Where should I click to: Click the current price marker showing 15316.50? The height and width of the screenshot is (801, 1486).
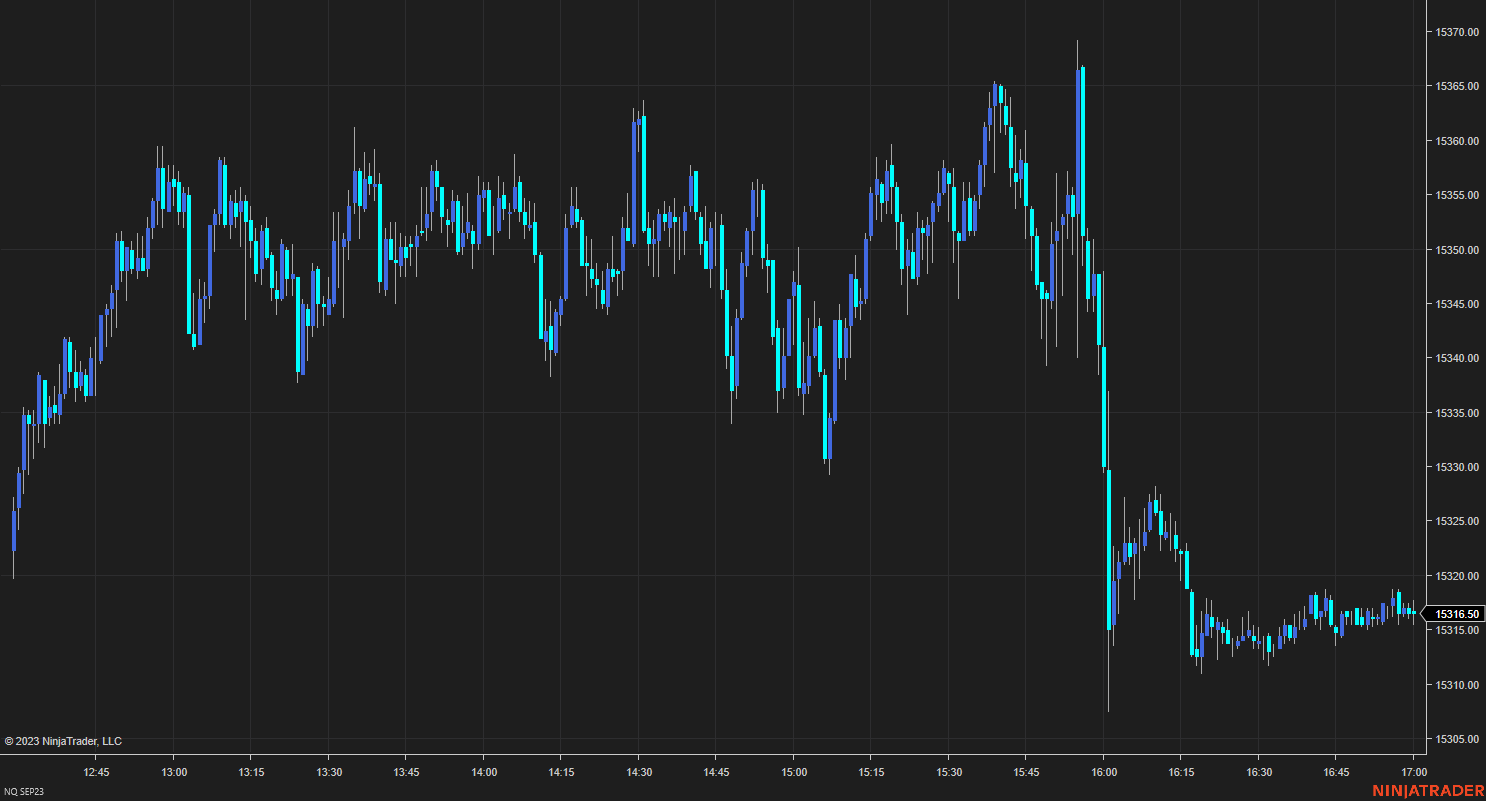tap(1458, 611)
